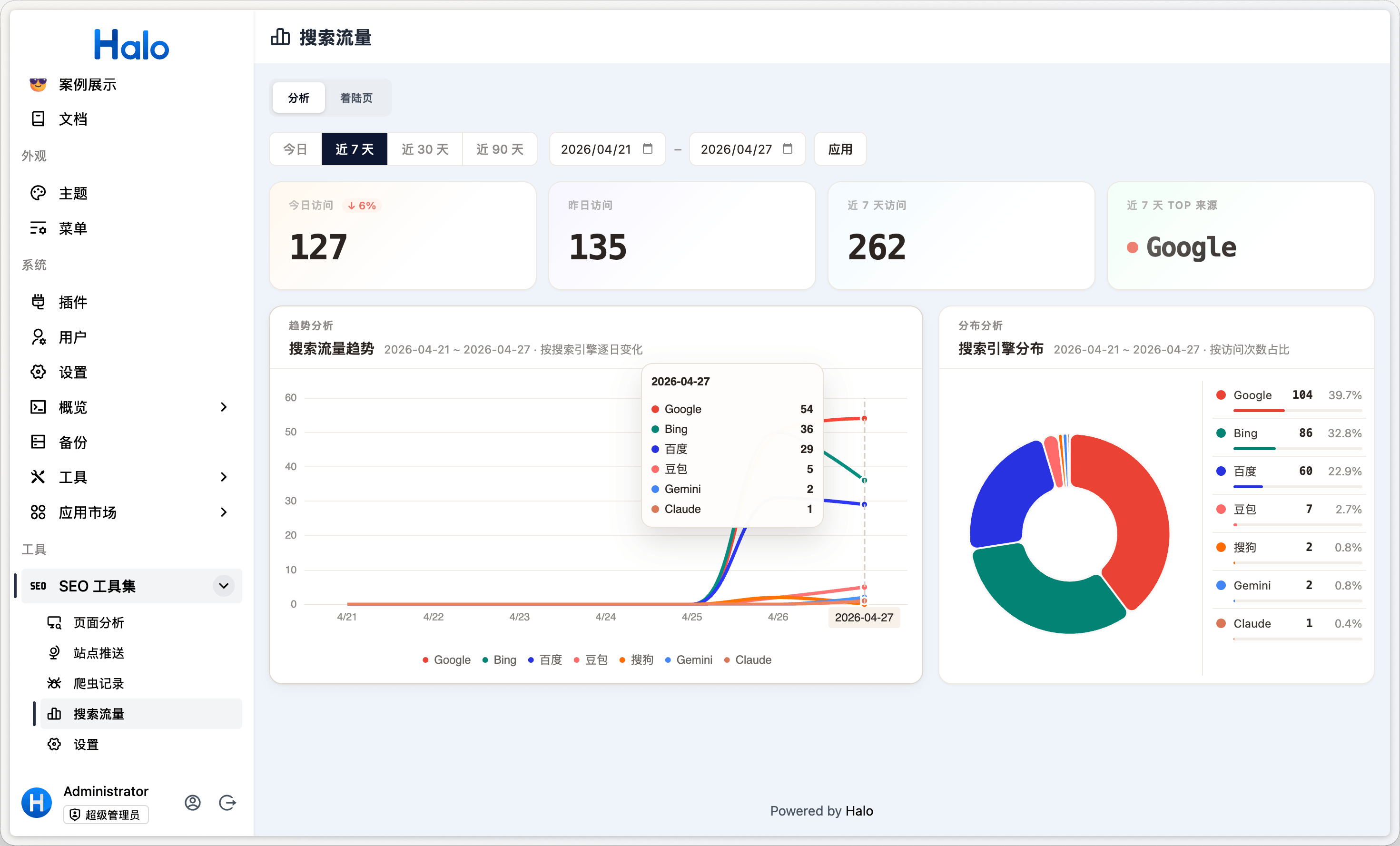This screenshot has width=1400, height=846.
Task: Open the 备份 backup icon entry
Action: tap(38, 442)
